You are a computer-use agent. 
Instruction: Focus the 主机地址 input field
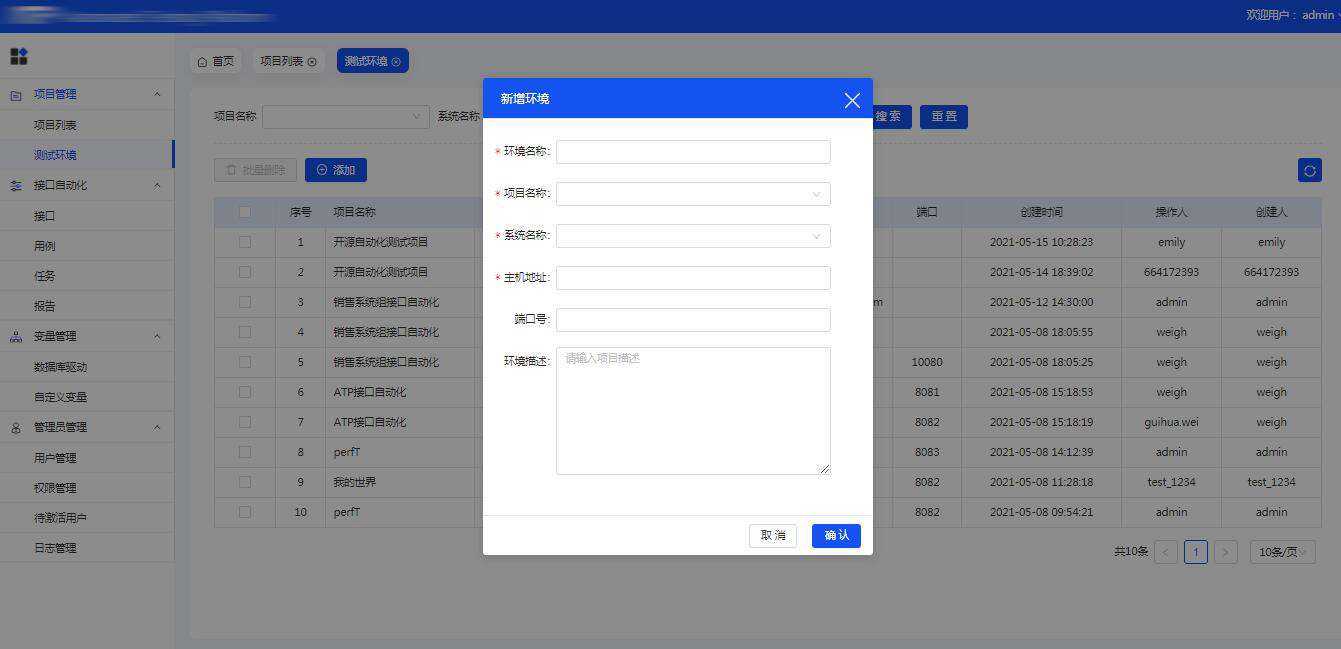click(x=693, y=278)
